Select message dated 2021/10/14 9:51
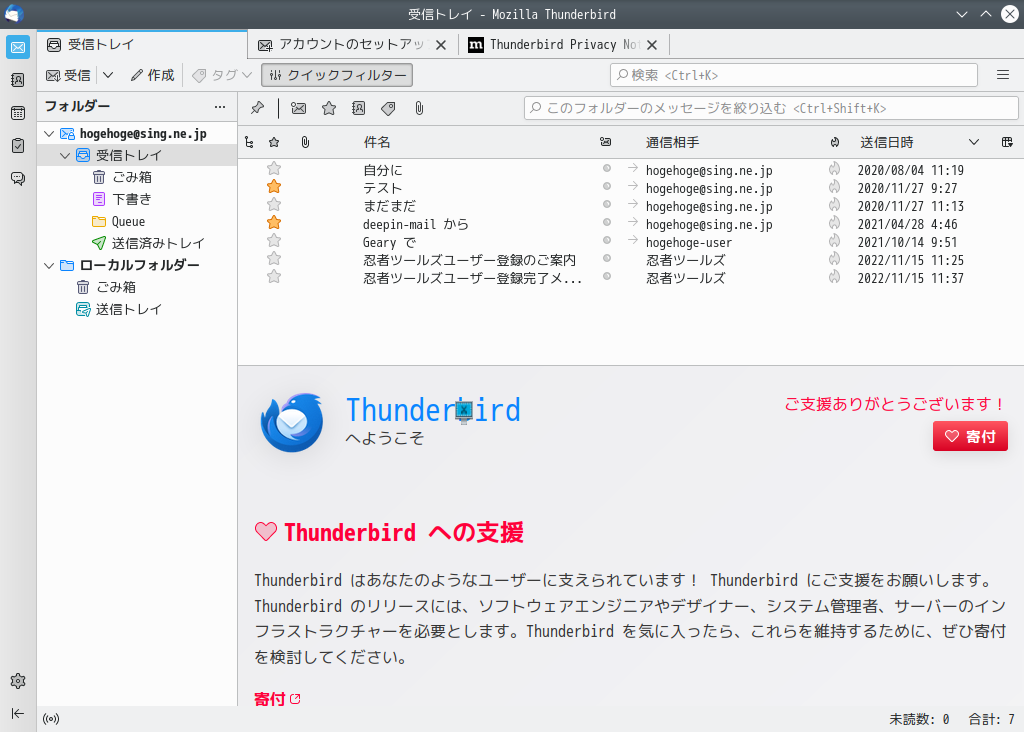 pos(630,242)
